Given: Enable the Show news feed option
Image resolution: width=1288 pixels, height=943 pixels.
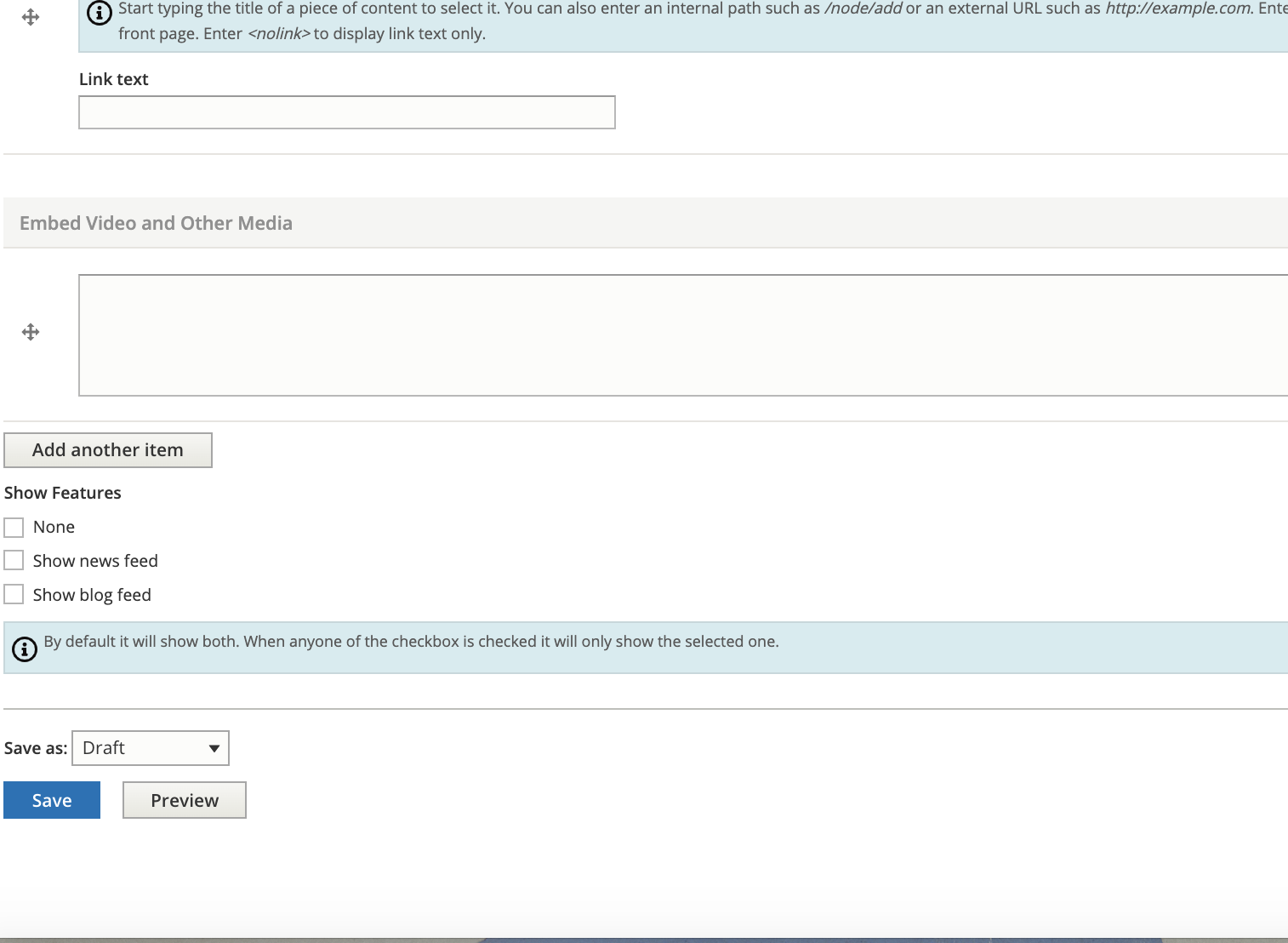Looking at the screenshot, I should coord(14,560).
